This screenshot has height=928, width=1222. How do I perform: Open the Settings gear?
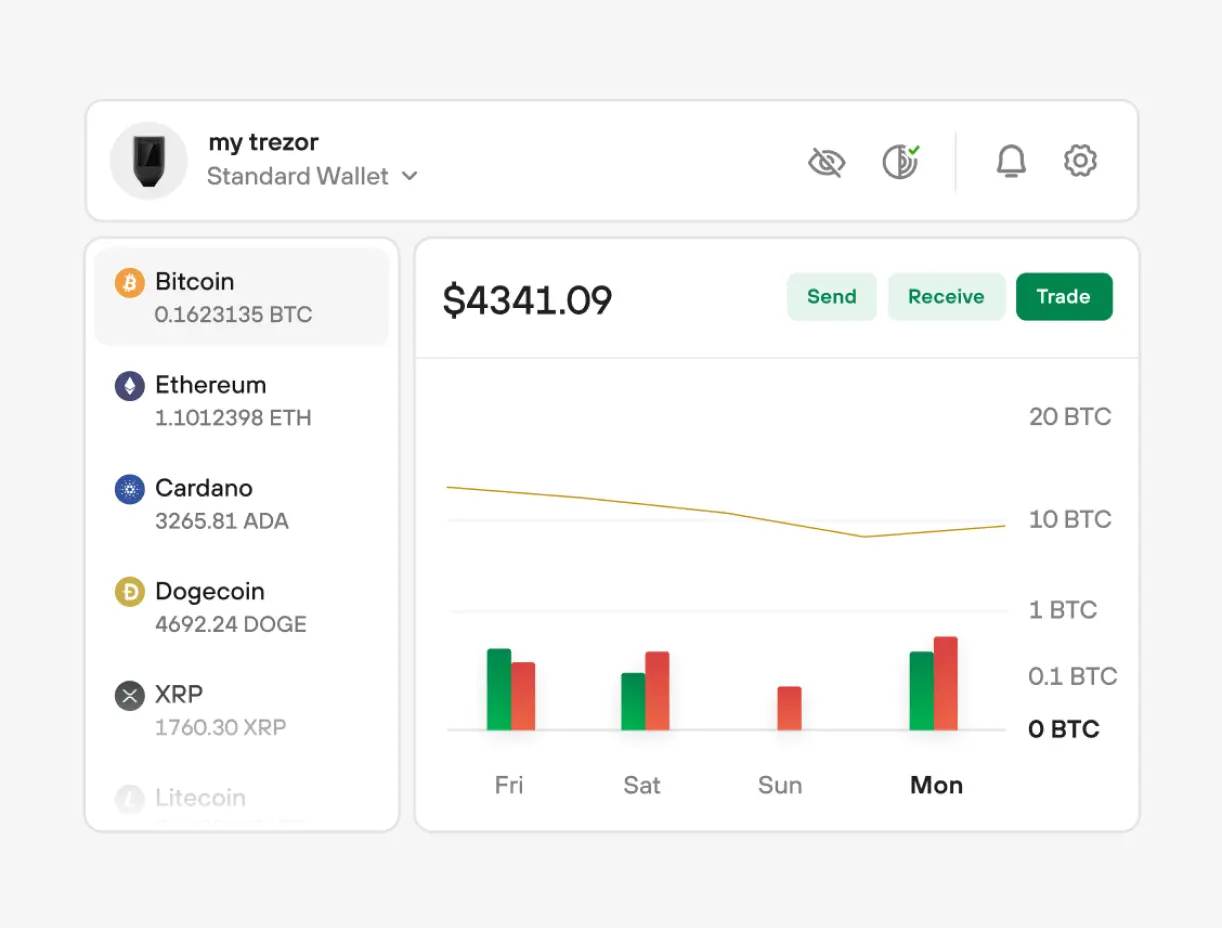pyautogui.click(x=1080, y=161)
